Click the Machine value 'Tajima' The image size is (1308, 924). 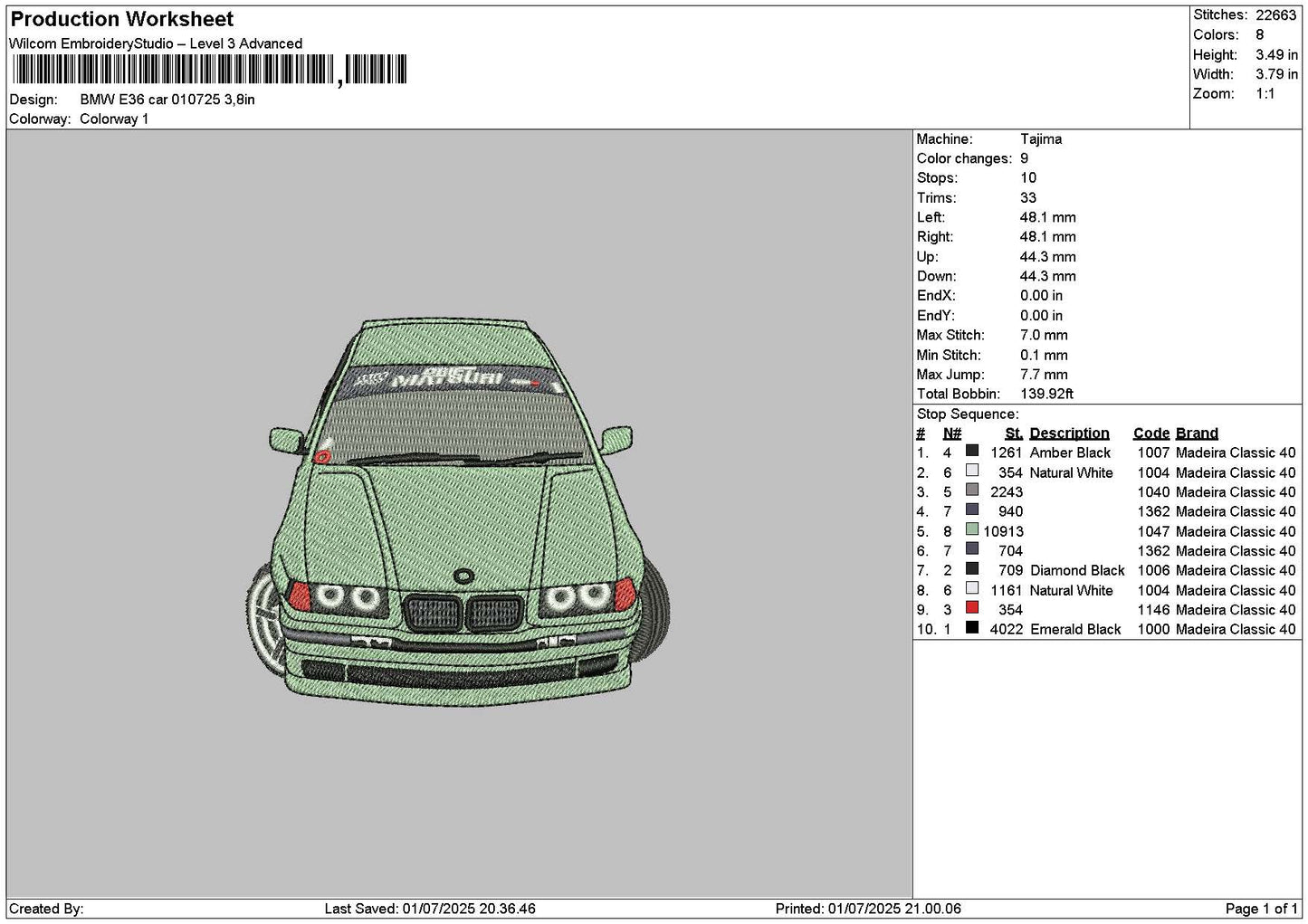click(1041, 139)
